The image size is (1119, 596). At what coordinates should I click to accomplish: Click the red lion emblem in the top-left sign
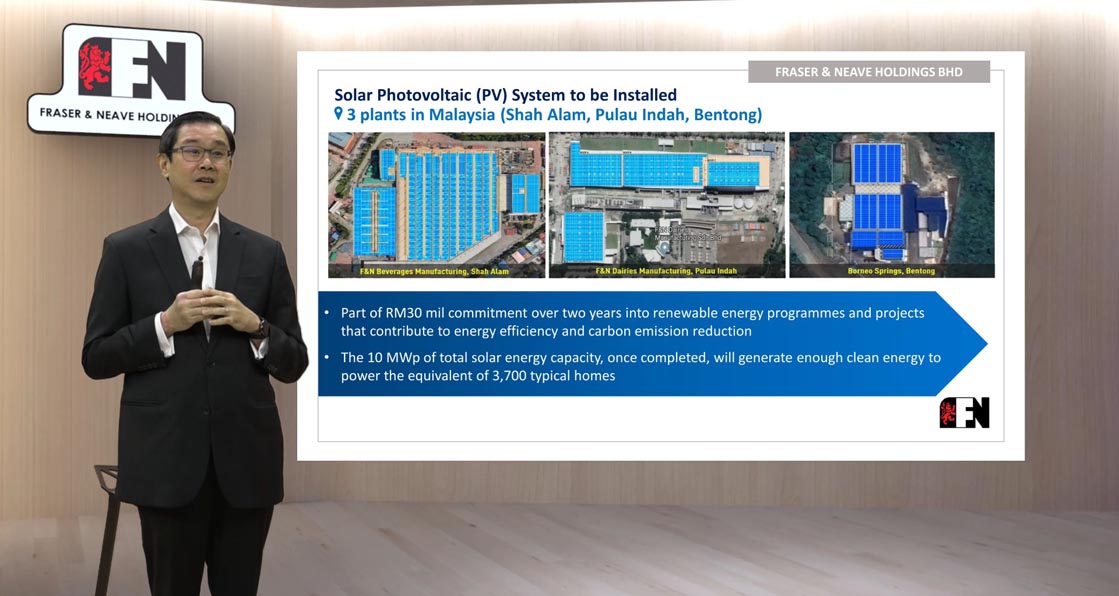[x=97, y=67]
